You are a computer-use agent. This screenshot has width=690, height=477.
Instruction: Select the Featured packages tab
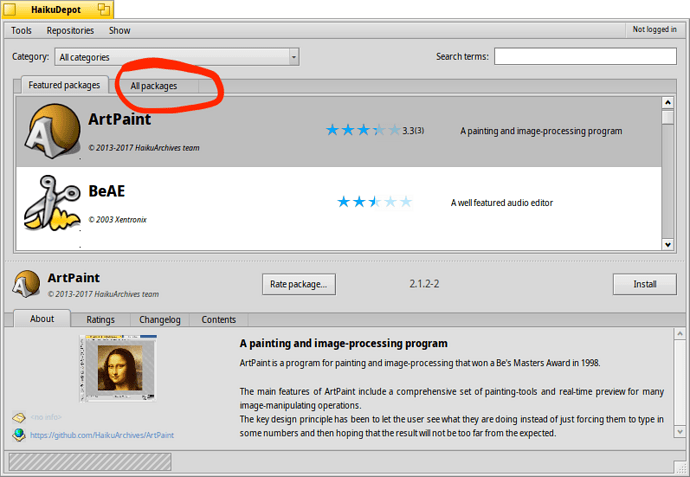coord(64,85)
